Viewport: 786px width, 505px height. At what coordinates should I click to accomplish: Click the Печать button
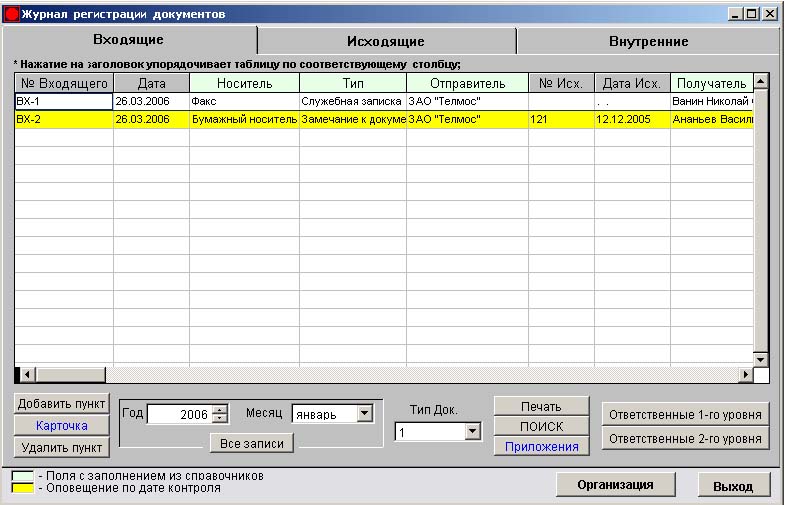[542, 407]
